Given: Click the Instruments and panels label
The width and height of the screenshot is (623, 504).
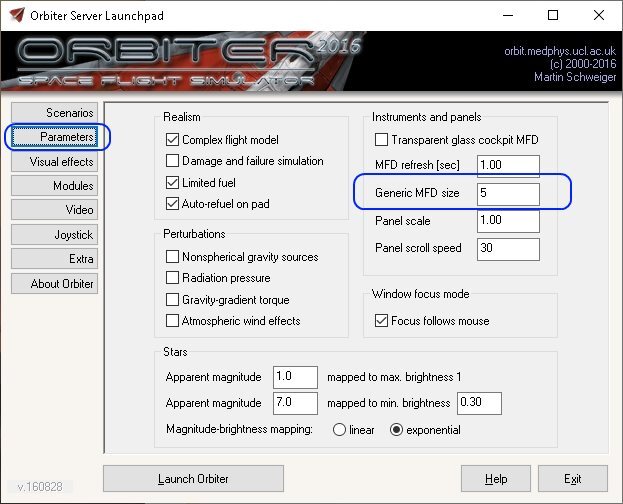Looking at the screenshot, I should (x=426, y=117).
